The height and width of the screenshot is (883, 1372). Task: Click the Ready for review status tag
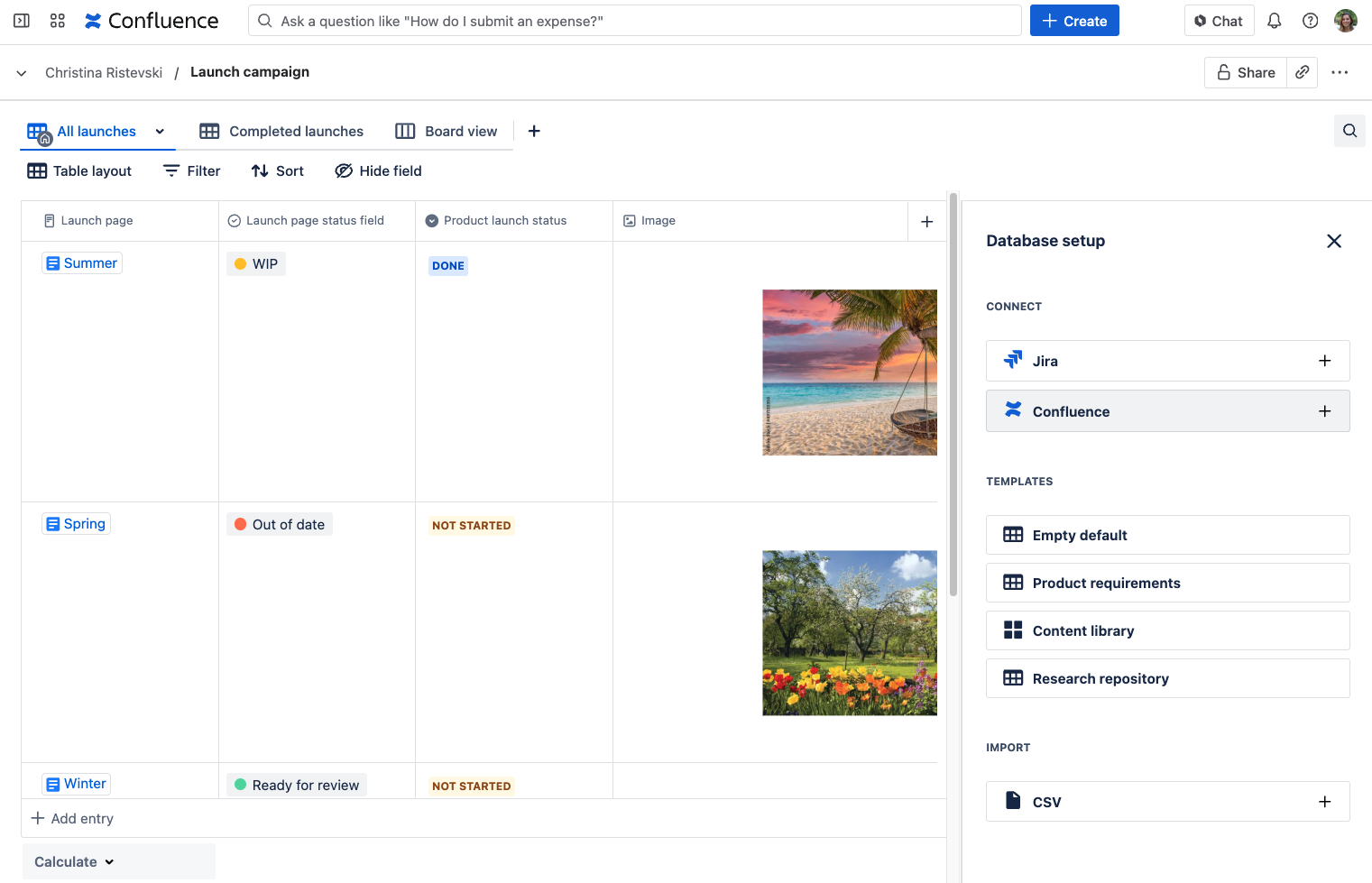(297, 785)
